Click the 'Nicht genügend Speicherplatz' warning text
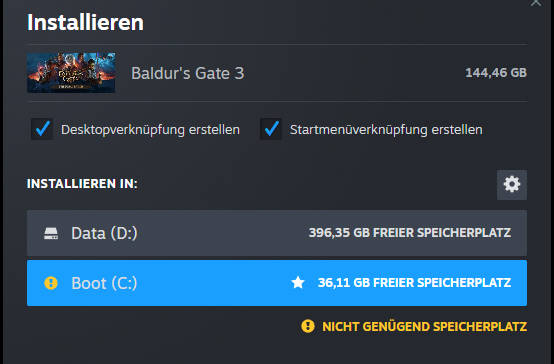The height and width of the screenshot is (364, 554). (x=424, y=327)
